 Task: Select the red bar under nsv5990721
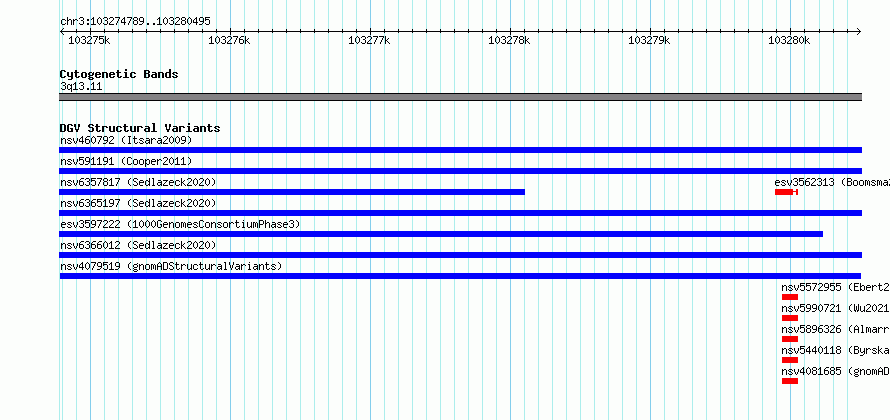click(x=790, y=318)
